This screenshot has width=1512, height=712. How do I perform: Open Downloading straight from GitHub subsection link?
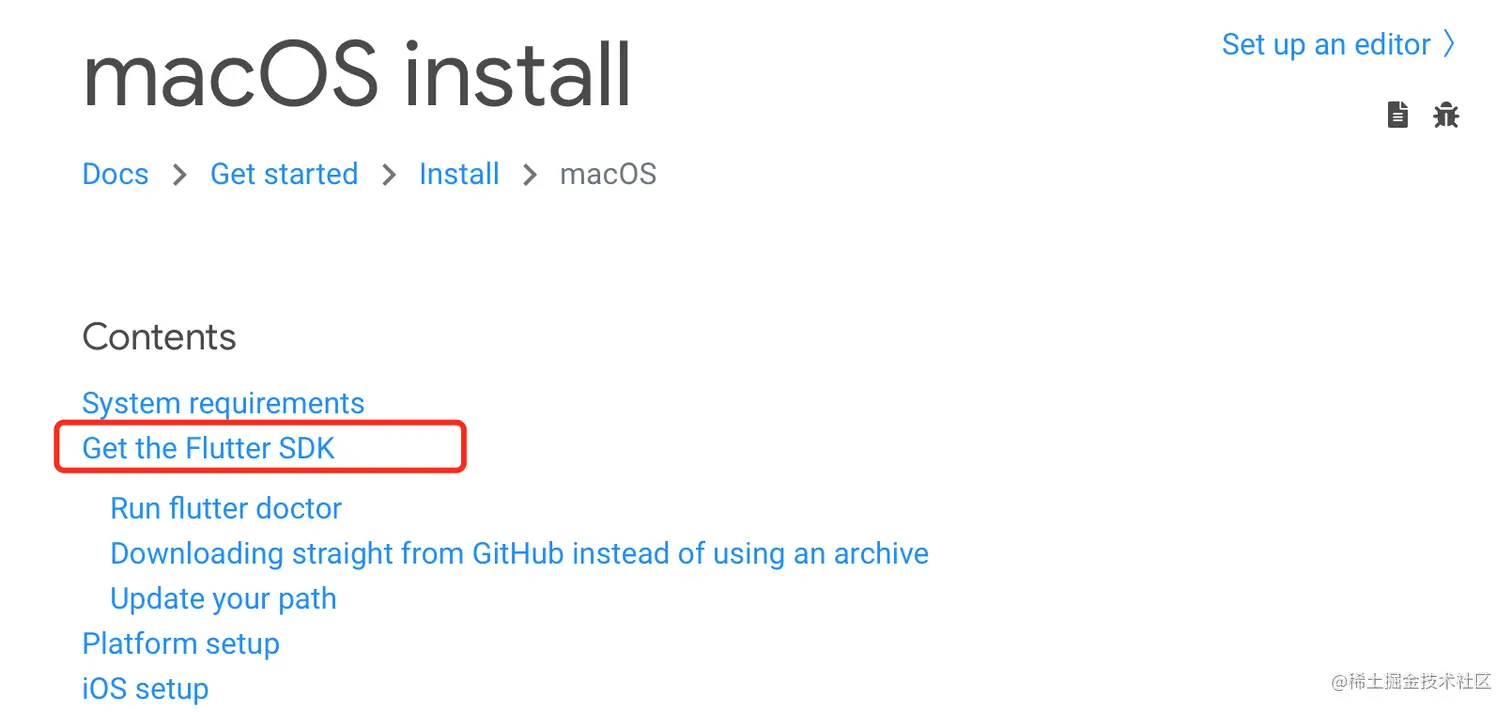(519, 553)
